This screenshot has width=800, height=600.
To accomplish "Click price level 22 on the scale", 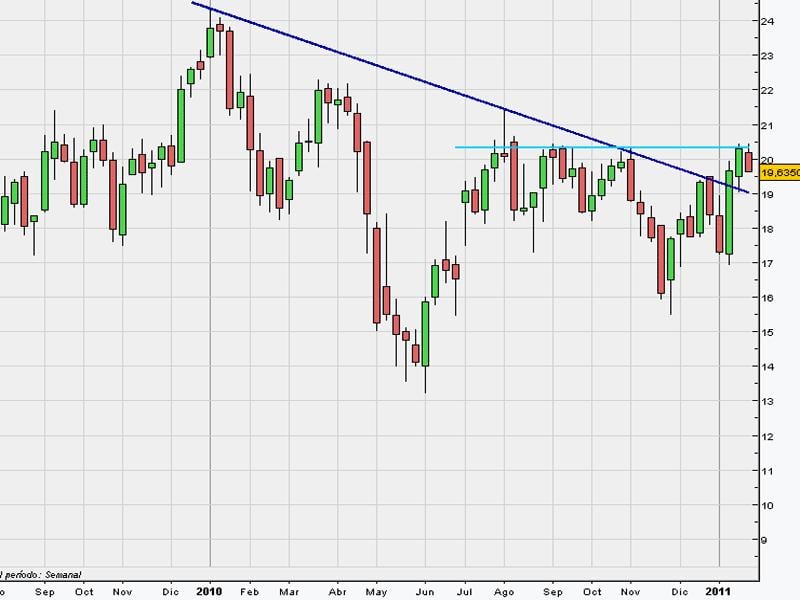I will pyautogui.click(x=767, y=91).
